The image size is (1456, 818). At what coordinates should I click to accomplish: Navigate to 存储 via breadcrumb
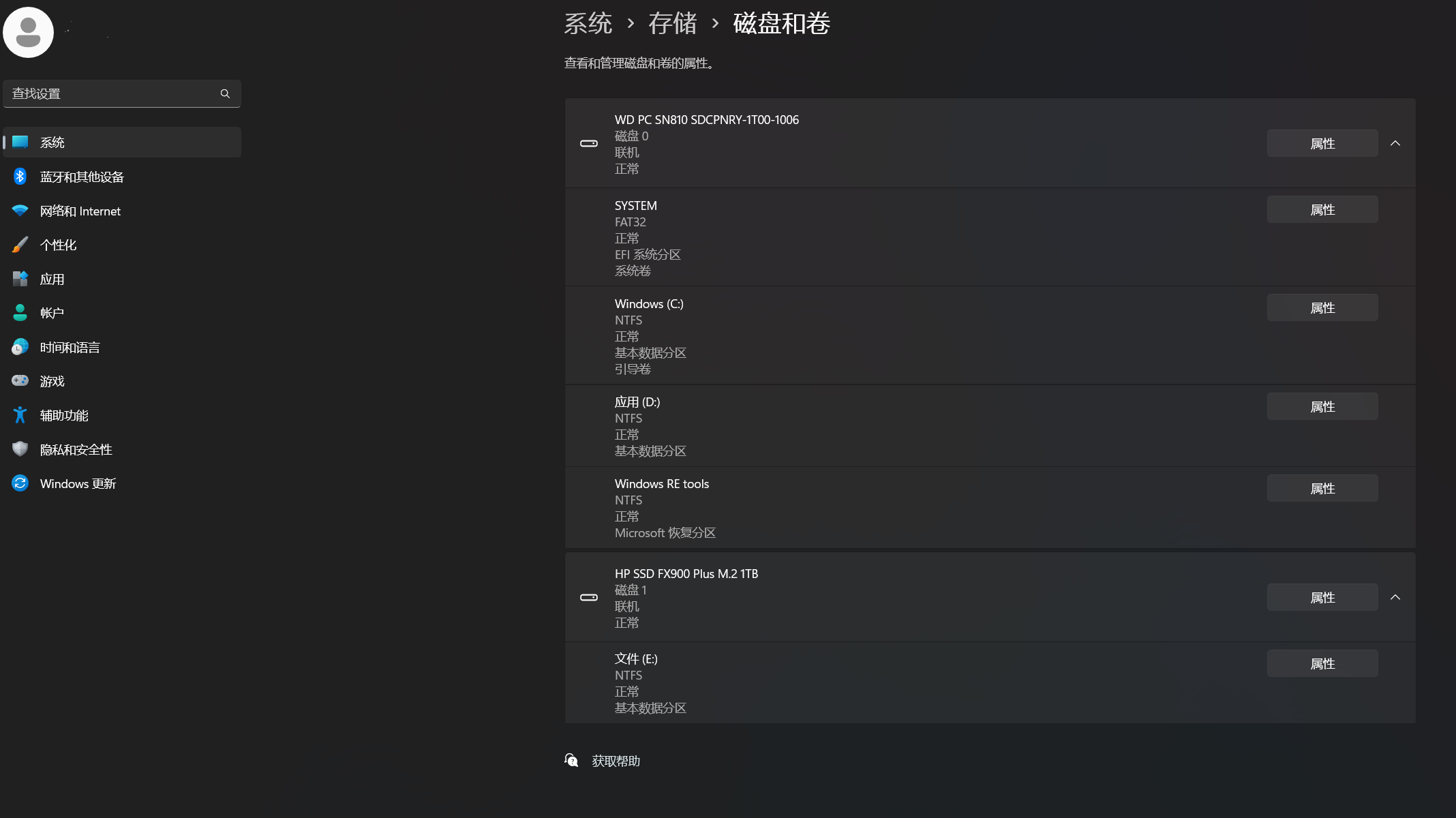[x=673, y=24]
